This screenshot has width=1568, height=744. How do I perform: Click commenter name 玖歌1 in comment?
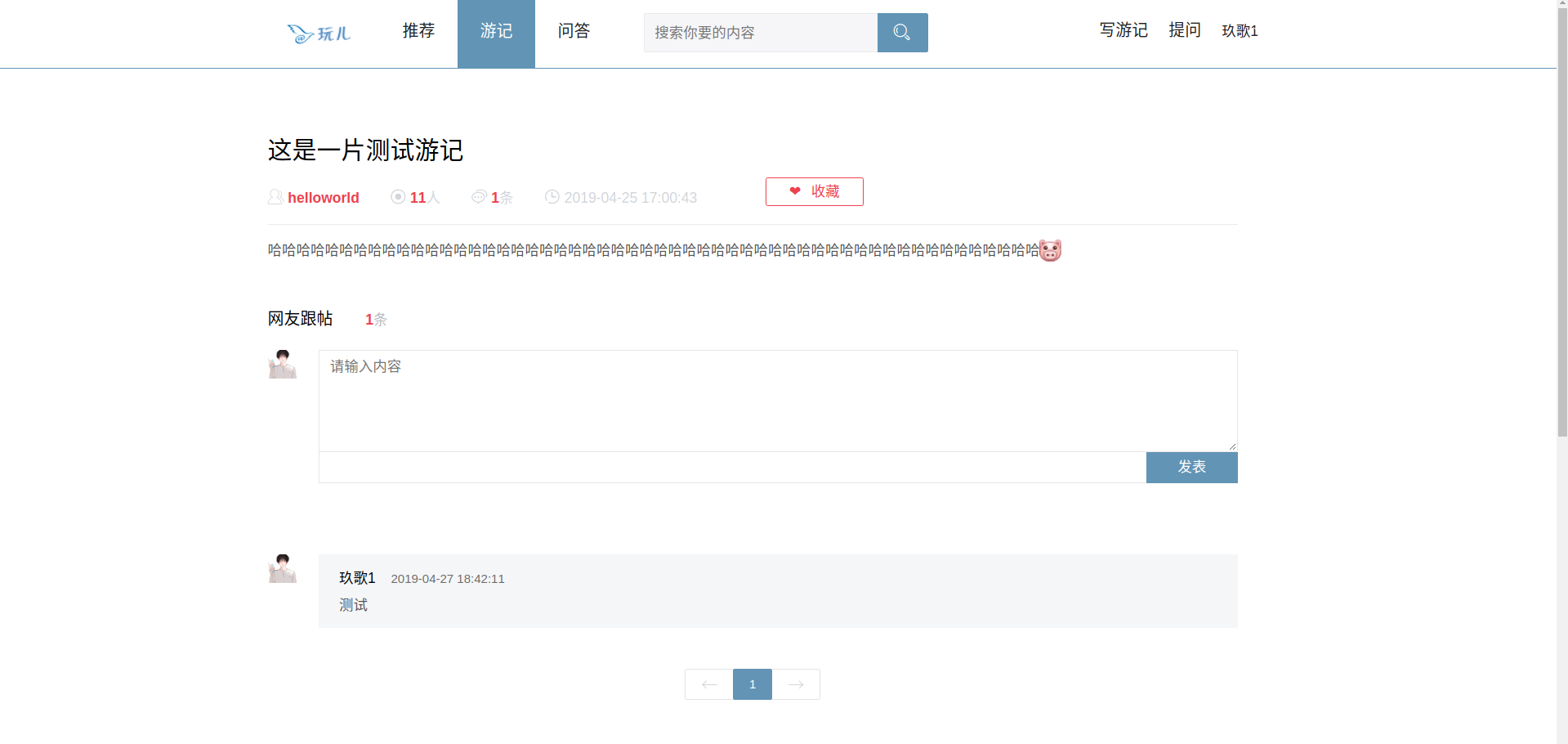point(357,578)
